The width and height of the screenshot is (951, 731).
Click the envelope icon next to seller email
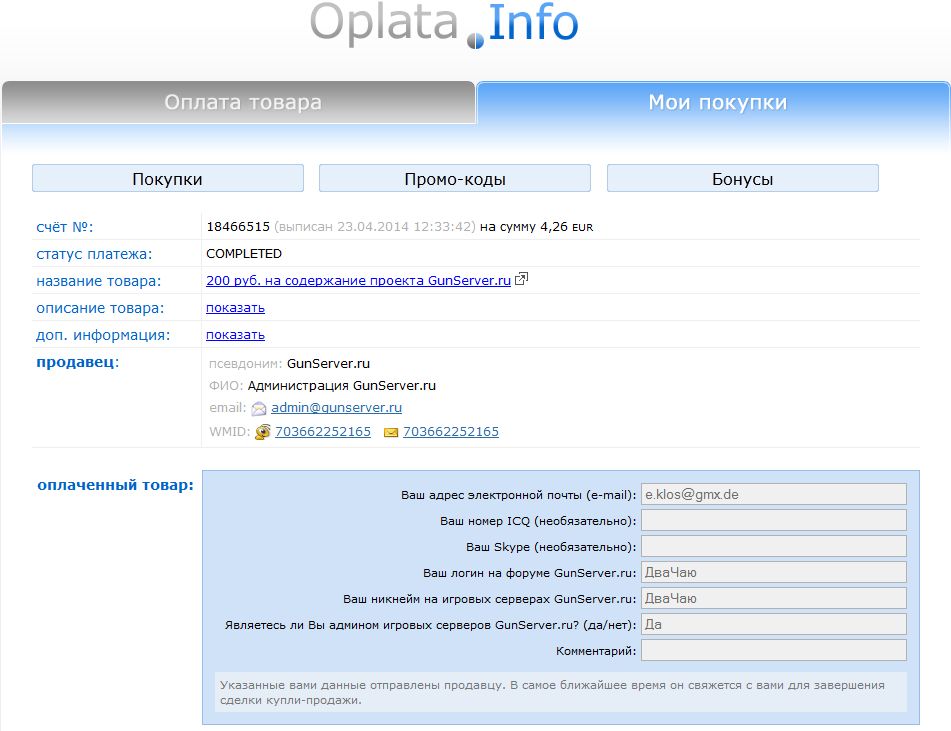(x=259, y=408)
